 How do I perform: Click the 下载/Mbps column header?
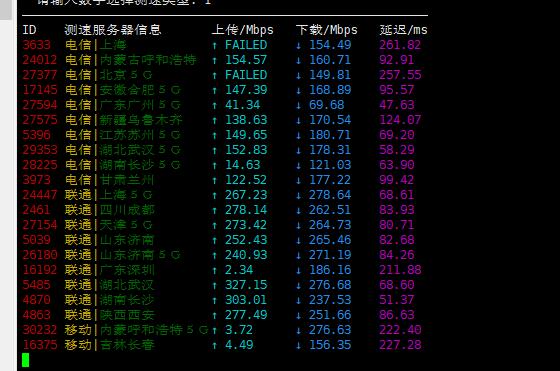326,30
